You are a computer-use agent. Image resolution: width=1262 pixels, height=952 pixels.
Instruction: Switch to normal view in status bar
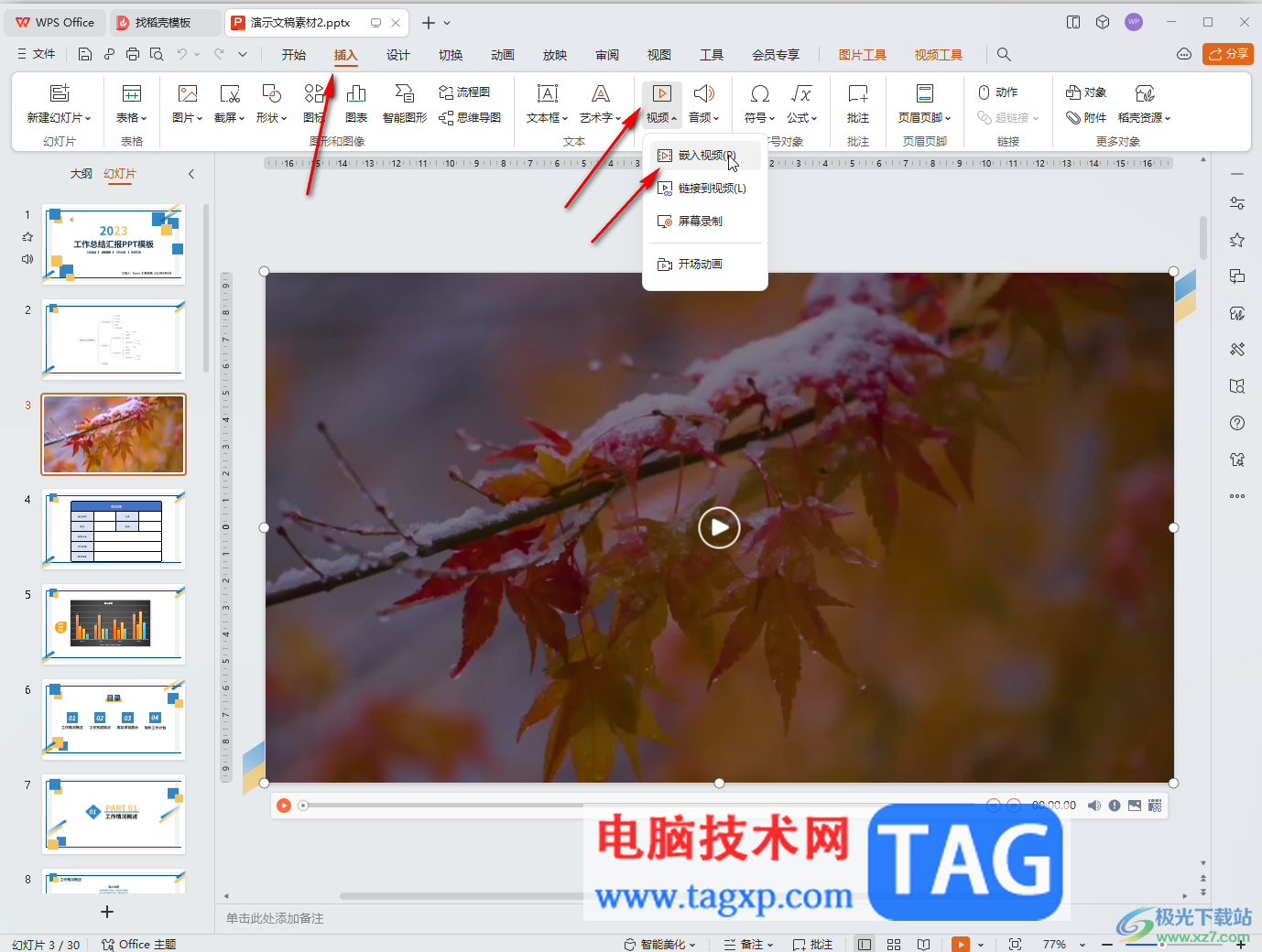coord(864,944)
